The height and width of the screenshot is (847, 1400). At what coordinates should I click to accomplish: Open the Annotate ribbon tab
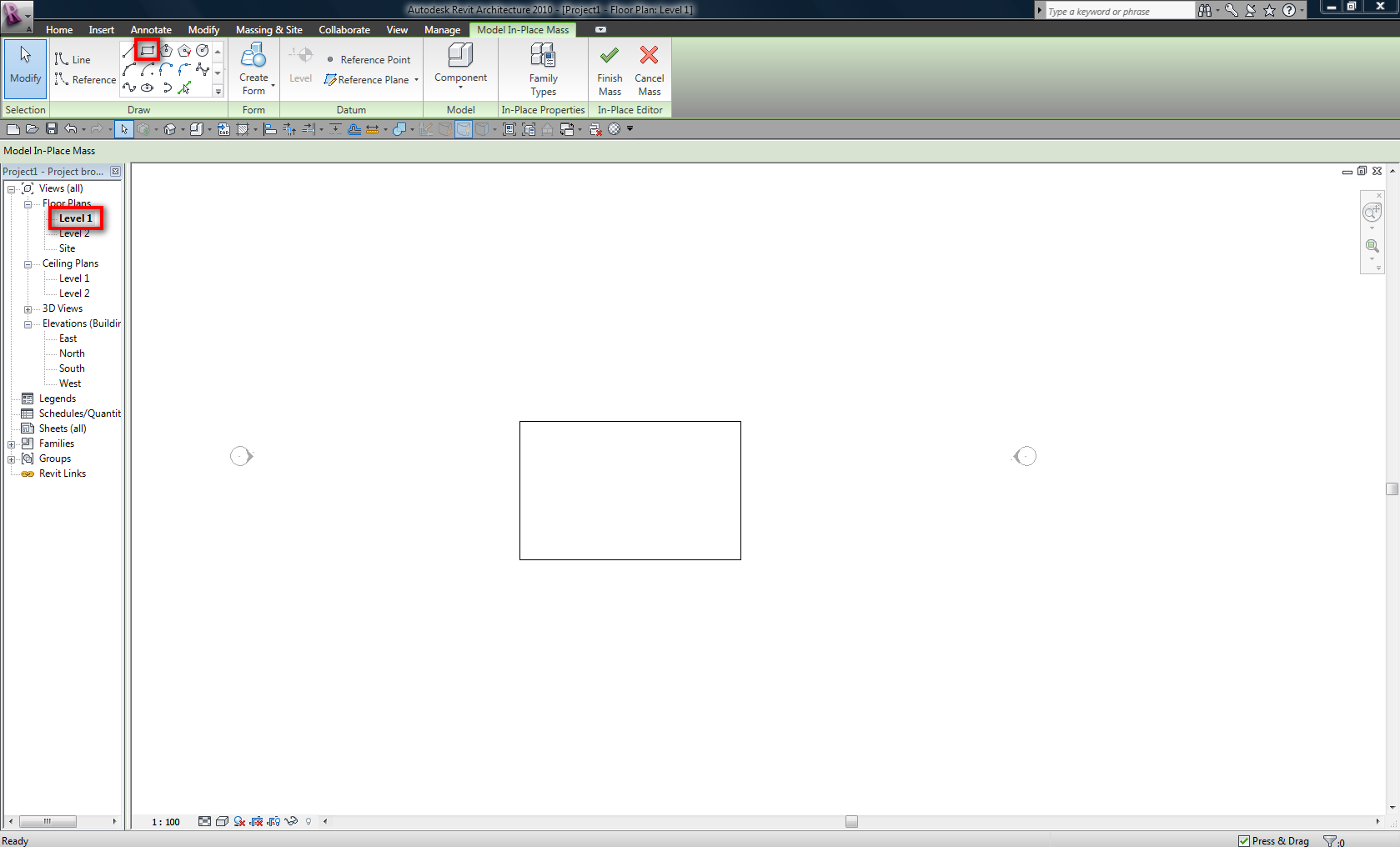151,30
